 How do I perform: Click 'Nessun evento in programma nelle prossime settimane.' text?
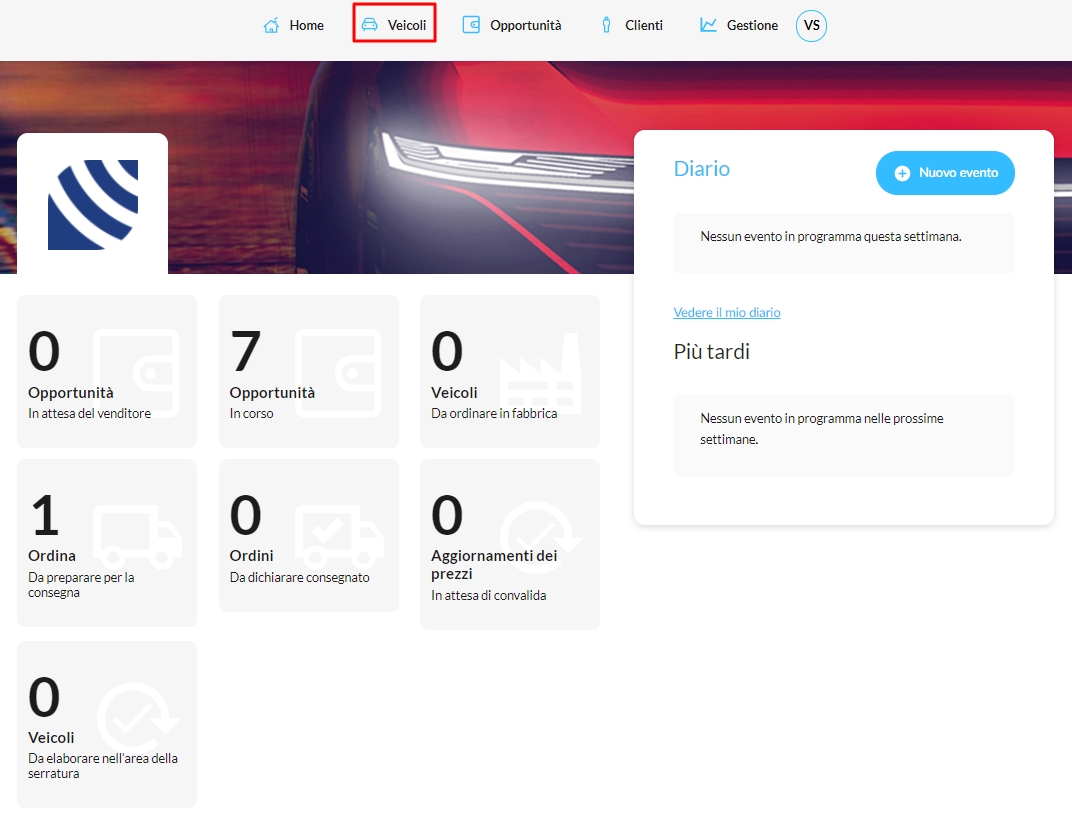pyautogui.click(x=822, y=429)
